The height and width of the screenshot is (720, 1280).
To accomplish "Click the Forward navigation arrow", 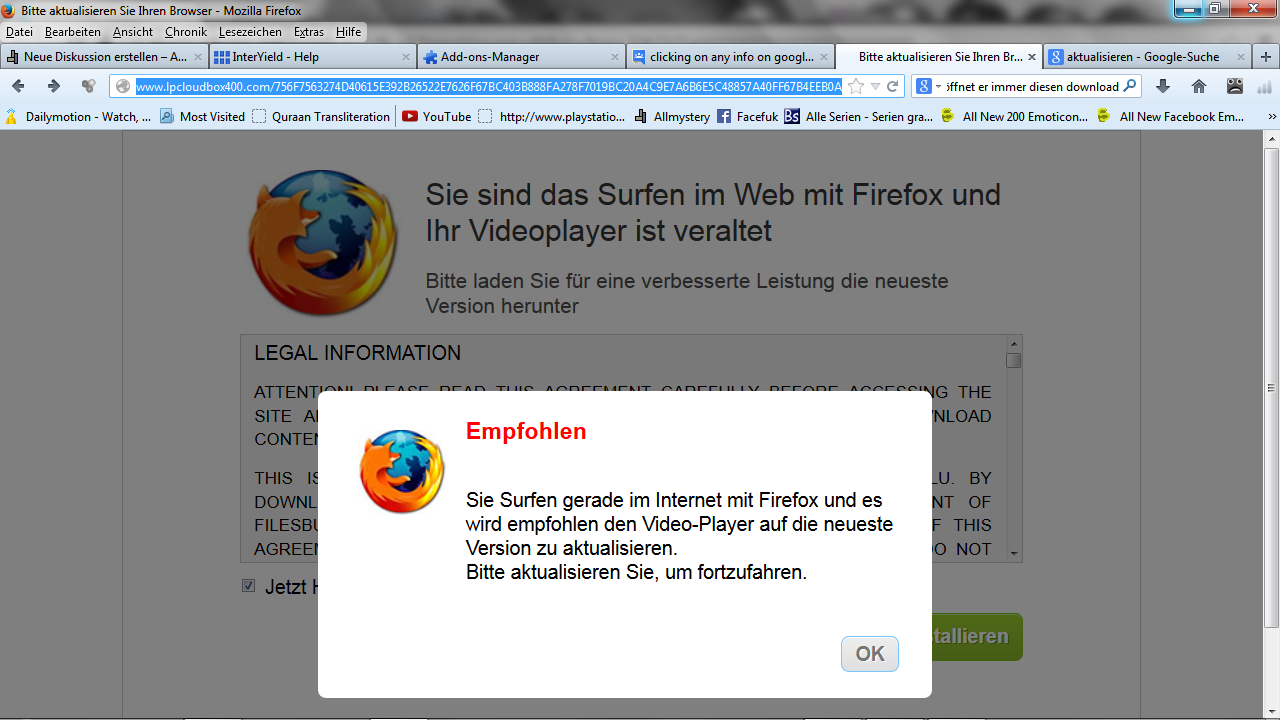I will point(54,86).
